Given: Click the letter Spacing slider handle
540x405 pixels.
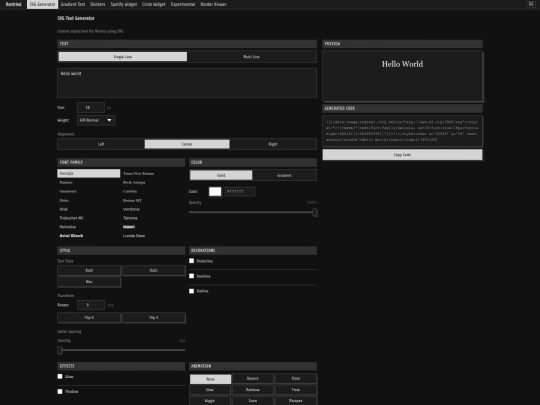Looking at the screenshot, I should point(60,350).
